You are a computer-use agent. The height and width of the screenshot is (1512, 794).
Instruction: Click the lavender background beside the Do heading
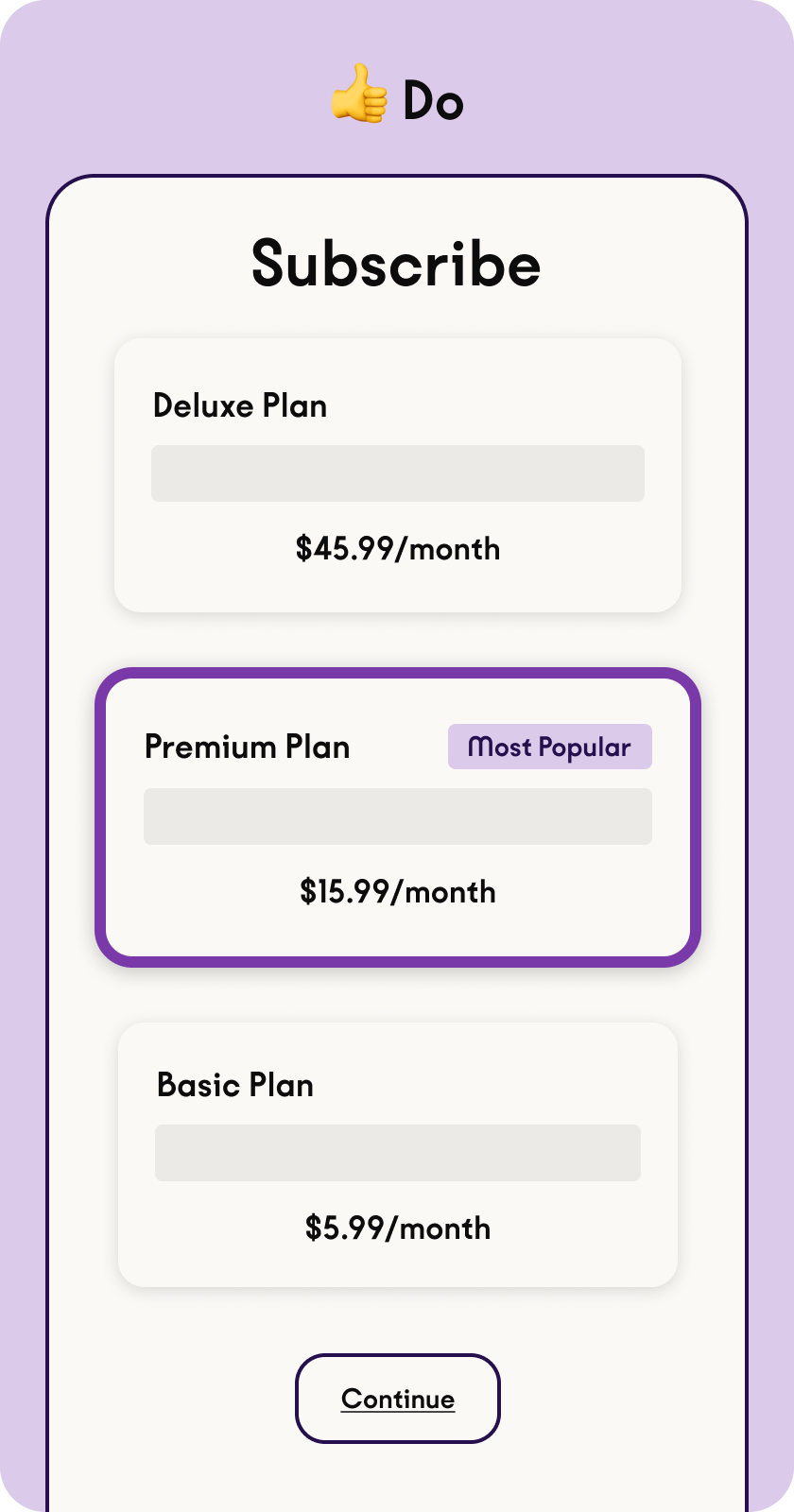click(x=614, y=94)
